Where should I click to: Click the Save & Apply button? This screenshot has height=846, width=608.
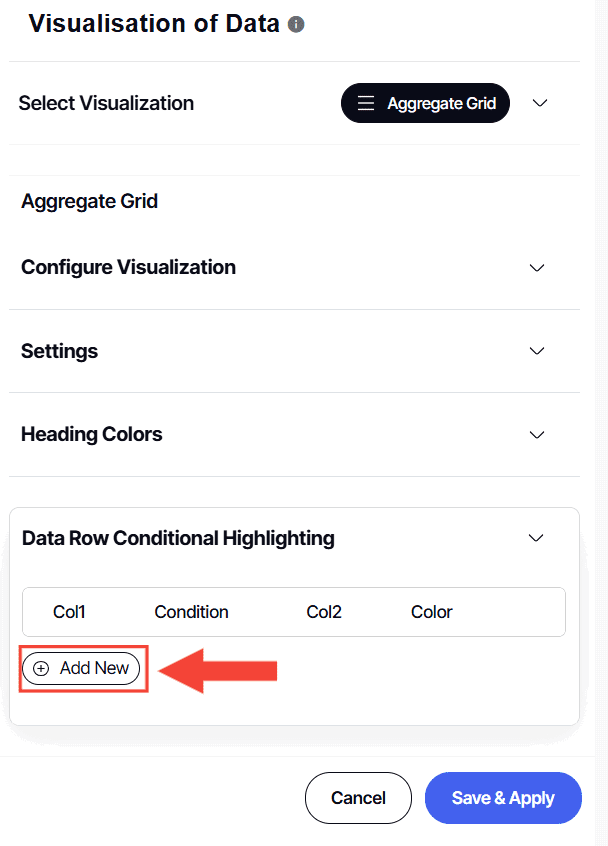tap(503, 798)
